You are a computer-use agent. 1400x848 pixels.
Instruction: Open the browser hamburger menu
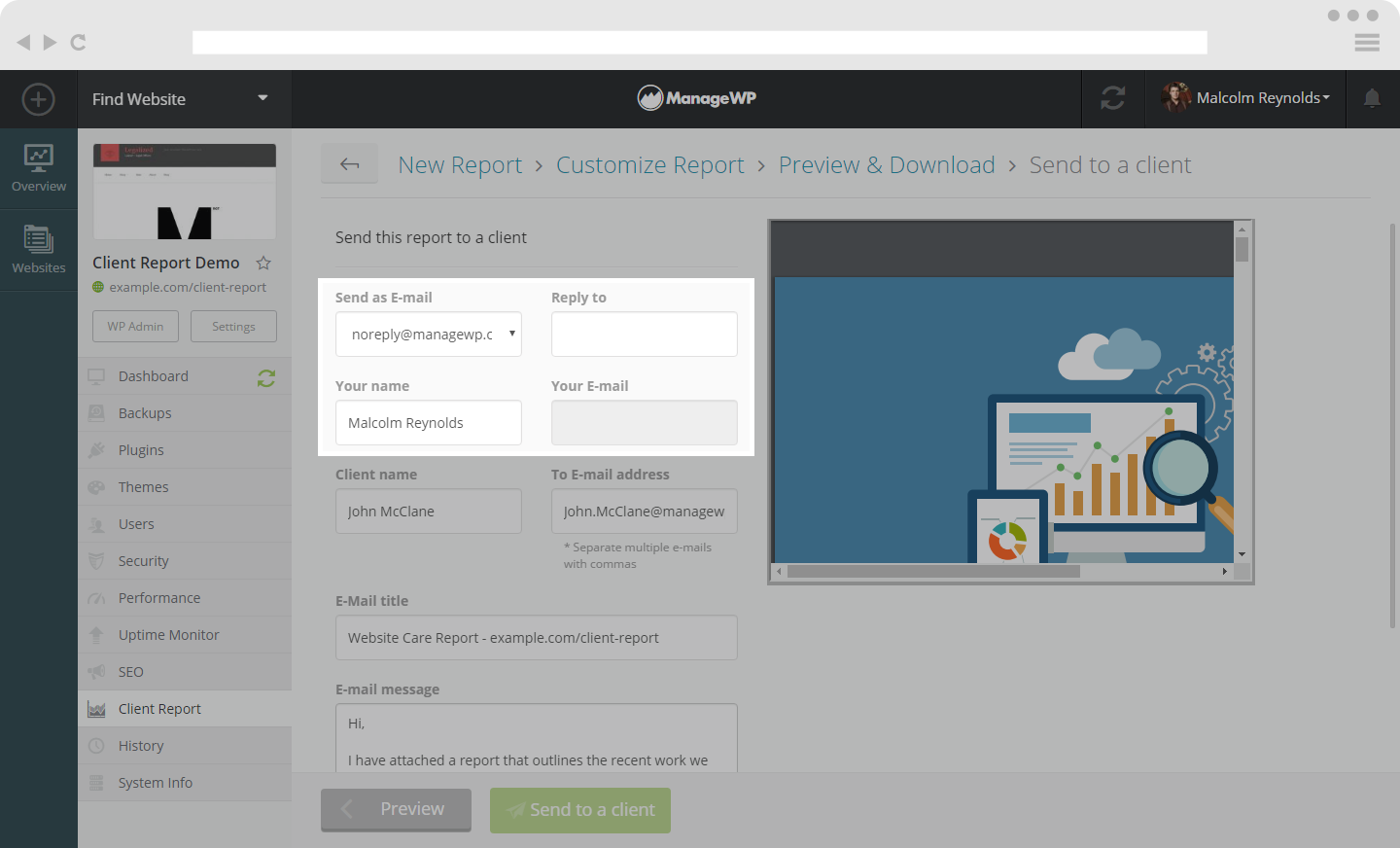point(1367,42)
